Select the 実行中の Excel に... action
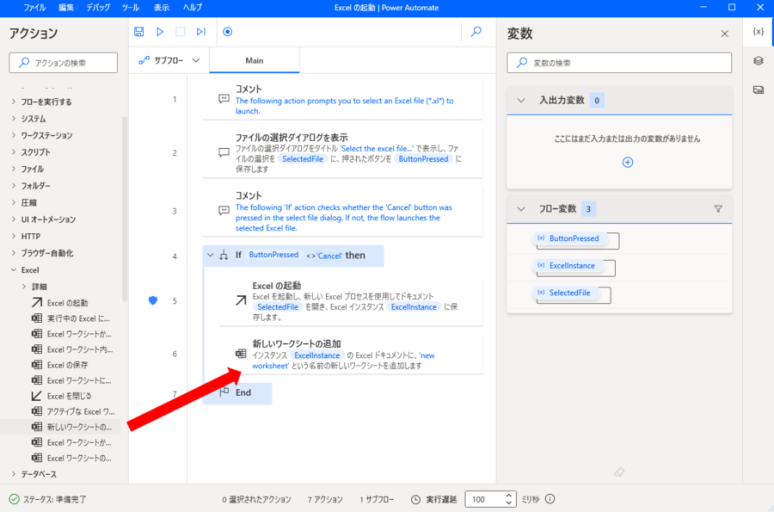Viewport: 774px width, 512px height. [72, 318]
